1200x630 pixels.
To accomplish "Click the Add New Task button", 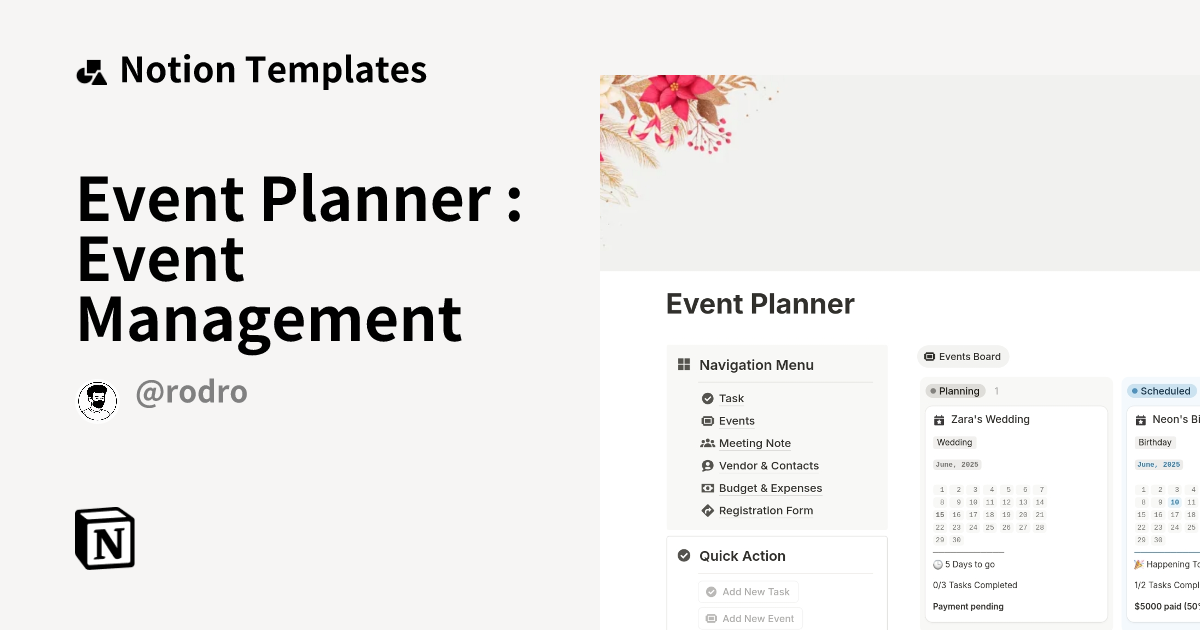I will (x=748, y=591).
